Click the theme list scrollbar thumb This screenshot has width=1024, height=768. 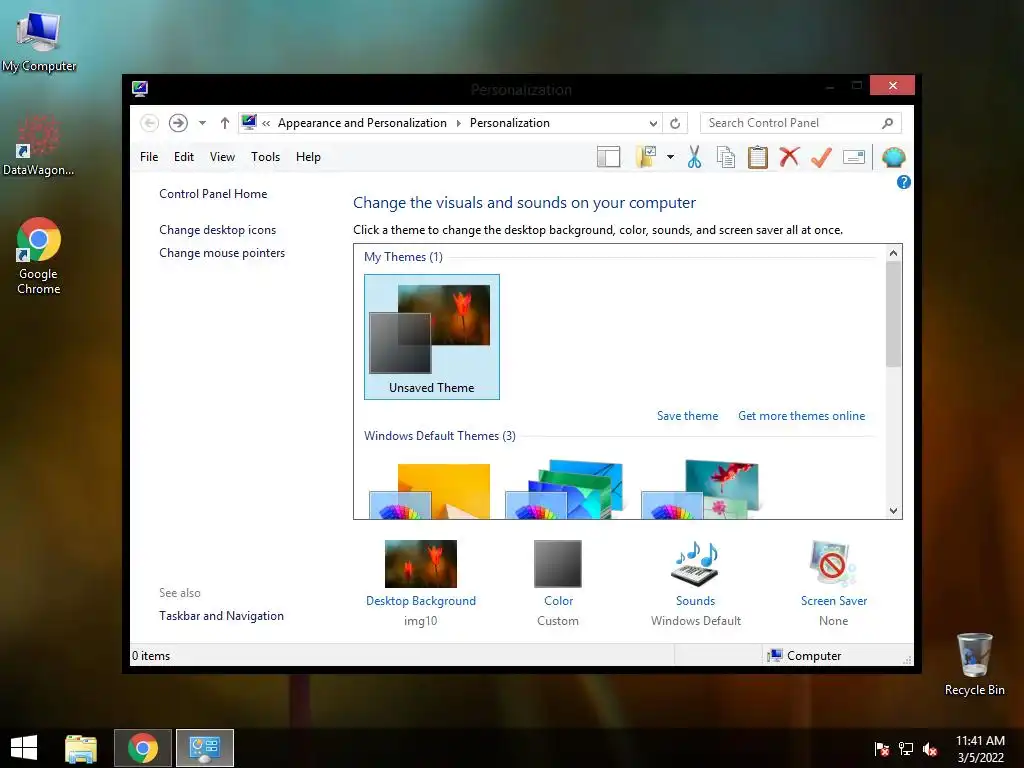coord(893,314)
